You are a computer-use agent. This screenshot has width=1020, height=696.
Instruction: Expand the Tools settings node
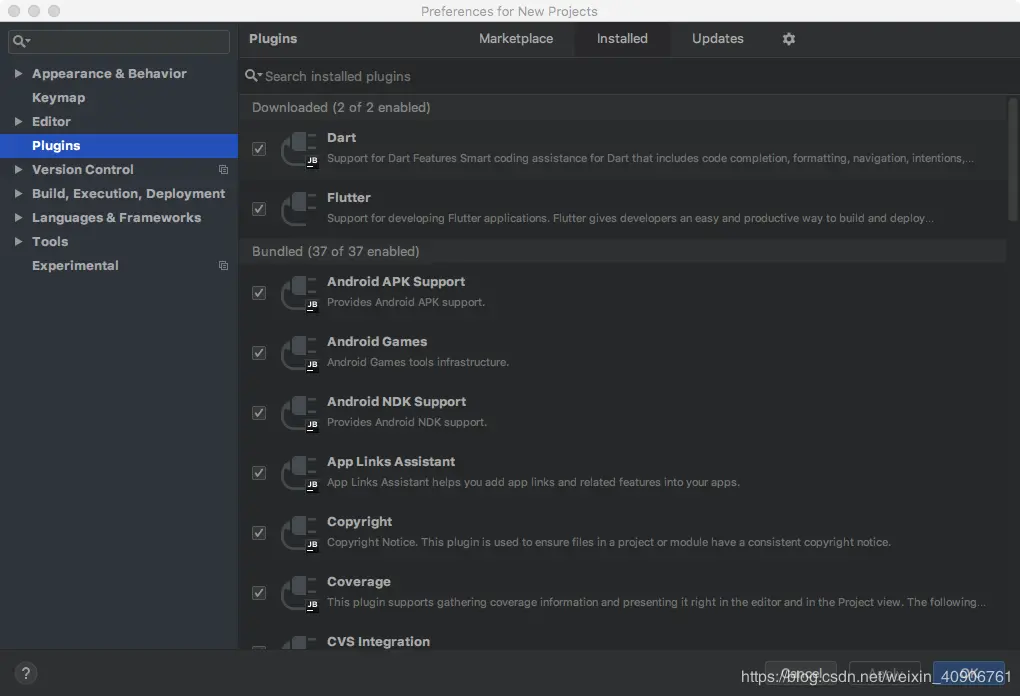pos(18,241)
